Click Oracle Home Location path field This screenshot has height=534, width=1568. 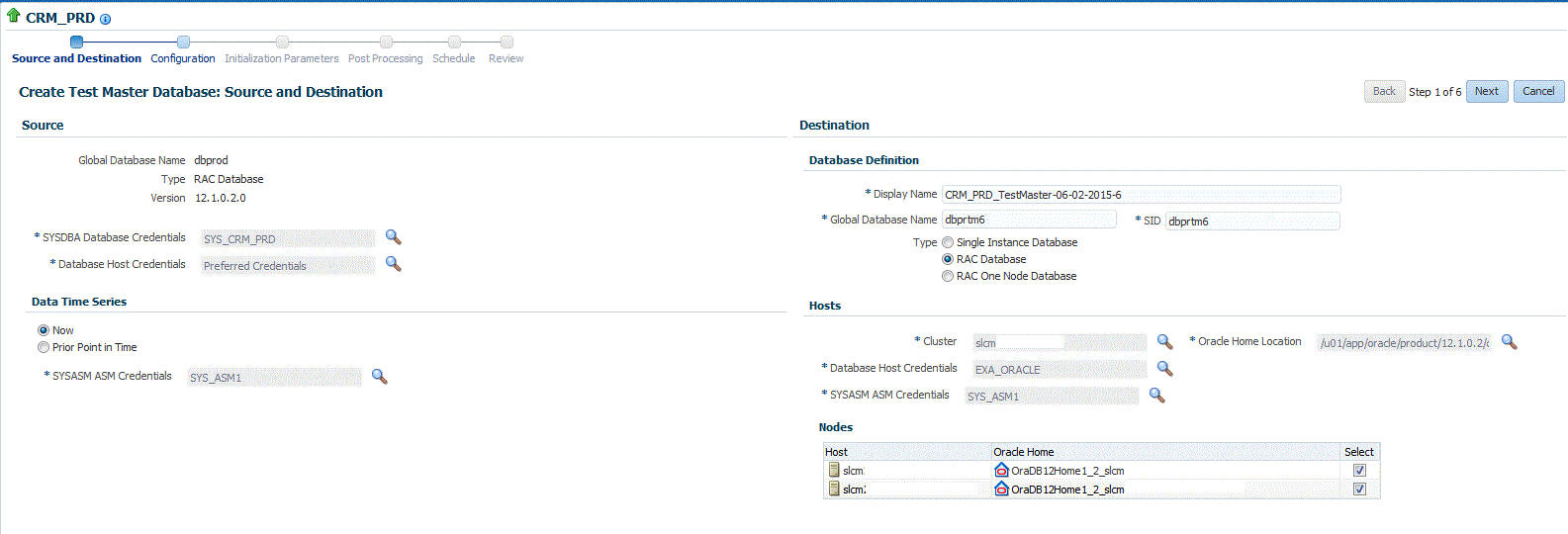[1405, 342]
